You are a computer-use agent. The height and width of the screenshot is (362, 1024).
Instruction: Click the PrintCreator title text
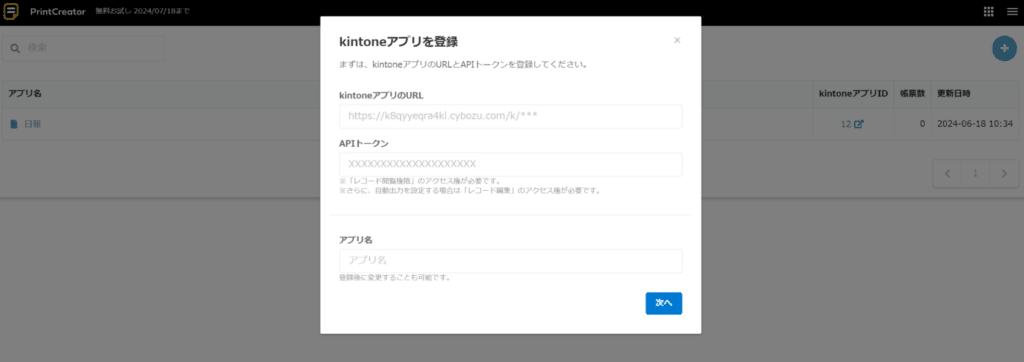coord(57,12)
